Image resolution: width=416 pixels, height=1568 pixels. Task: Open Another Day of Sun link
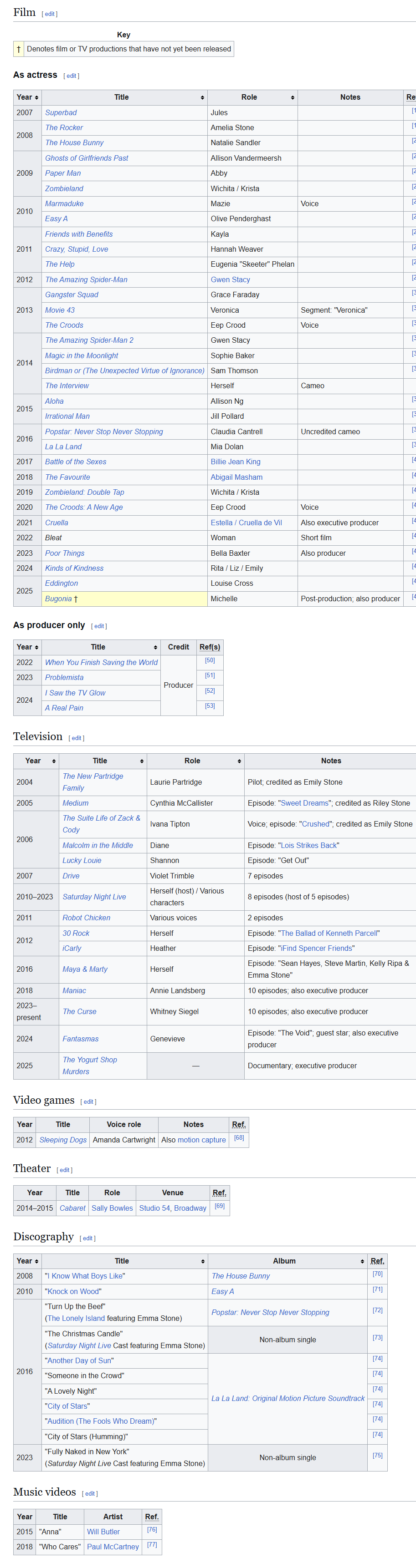tap(80, 1360)
